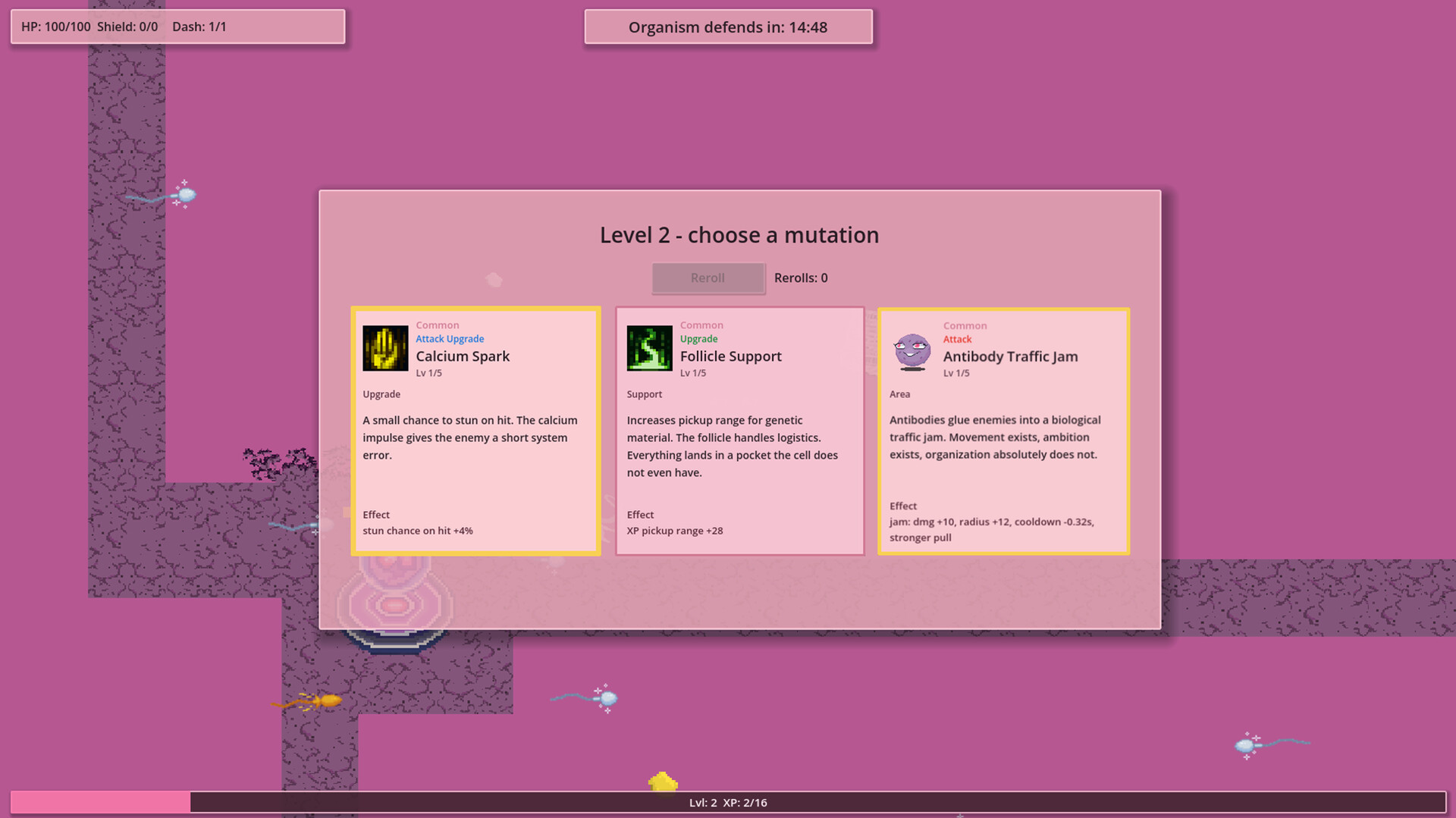The height and width of the screenshot is (818, 1456).
Task: Click the 'Attack Upgrade' type label
Action: coord(450,339)
